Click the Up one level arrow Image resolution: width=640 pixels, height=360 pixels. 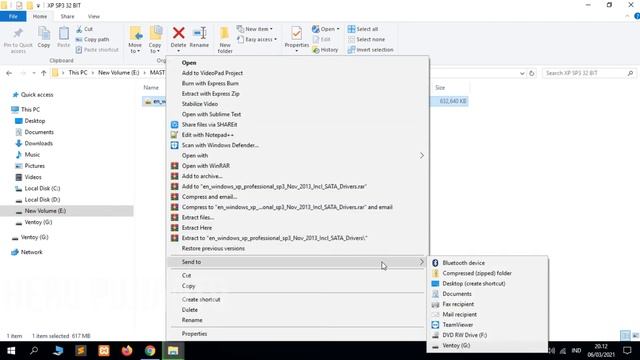[x=44, y=73]
